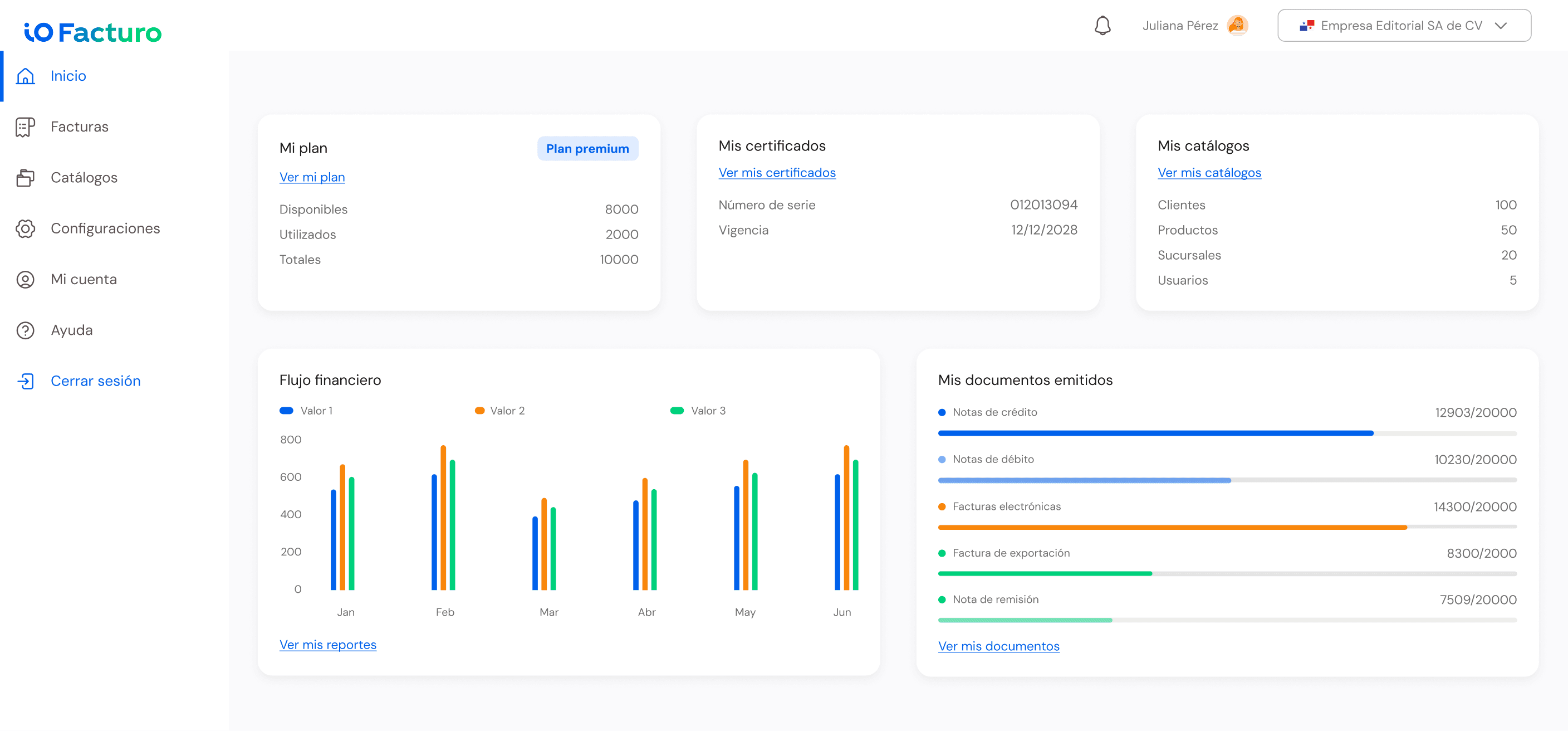Click the orange Feb bar in chart

(x=443, y=517)
